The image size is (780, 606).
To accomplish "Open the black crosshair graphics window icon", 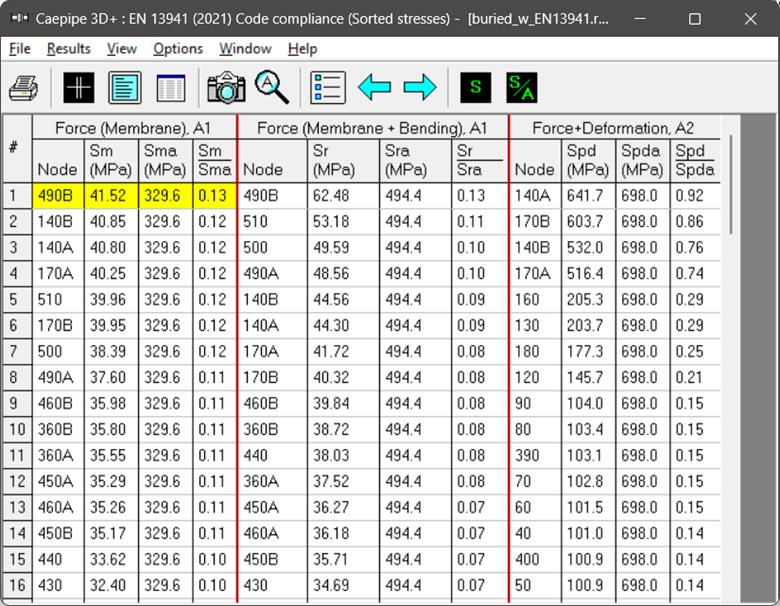I will click(x=79, y=88).
